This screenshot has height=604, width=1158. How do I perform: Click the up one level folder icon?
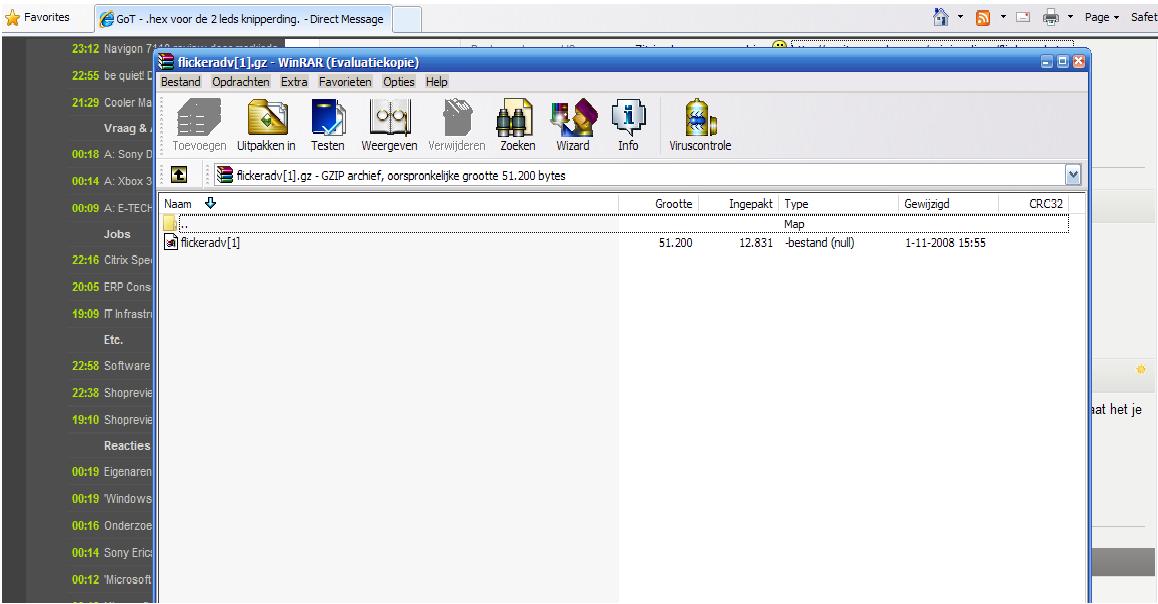[178, 176]
